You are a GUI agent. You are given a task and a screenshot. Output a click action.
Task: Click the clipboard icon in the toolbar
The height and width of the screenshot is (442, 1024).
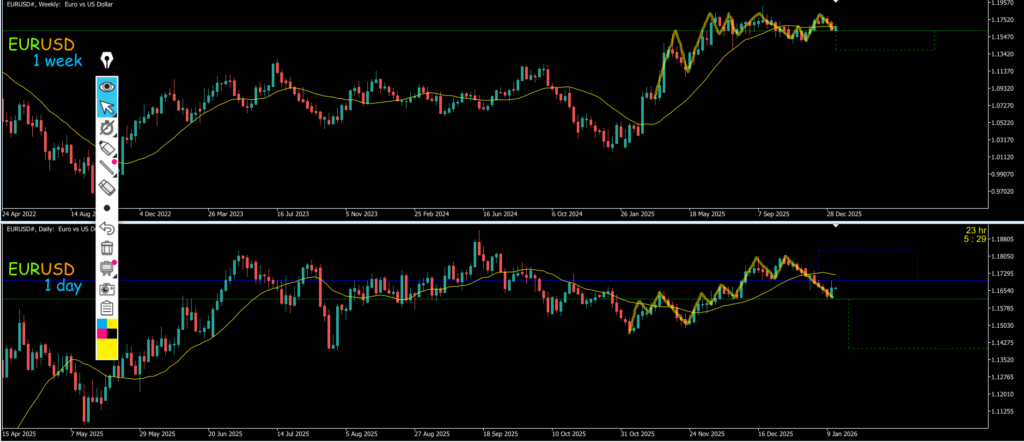coord(107,307)
